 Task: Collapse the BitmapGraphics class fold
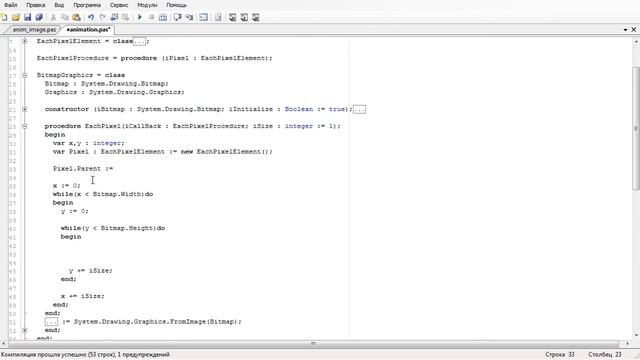[x=25, y=75]
